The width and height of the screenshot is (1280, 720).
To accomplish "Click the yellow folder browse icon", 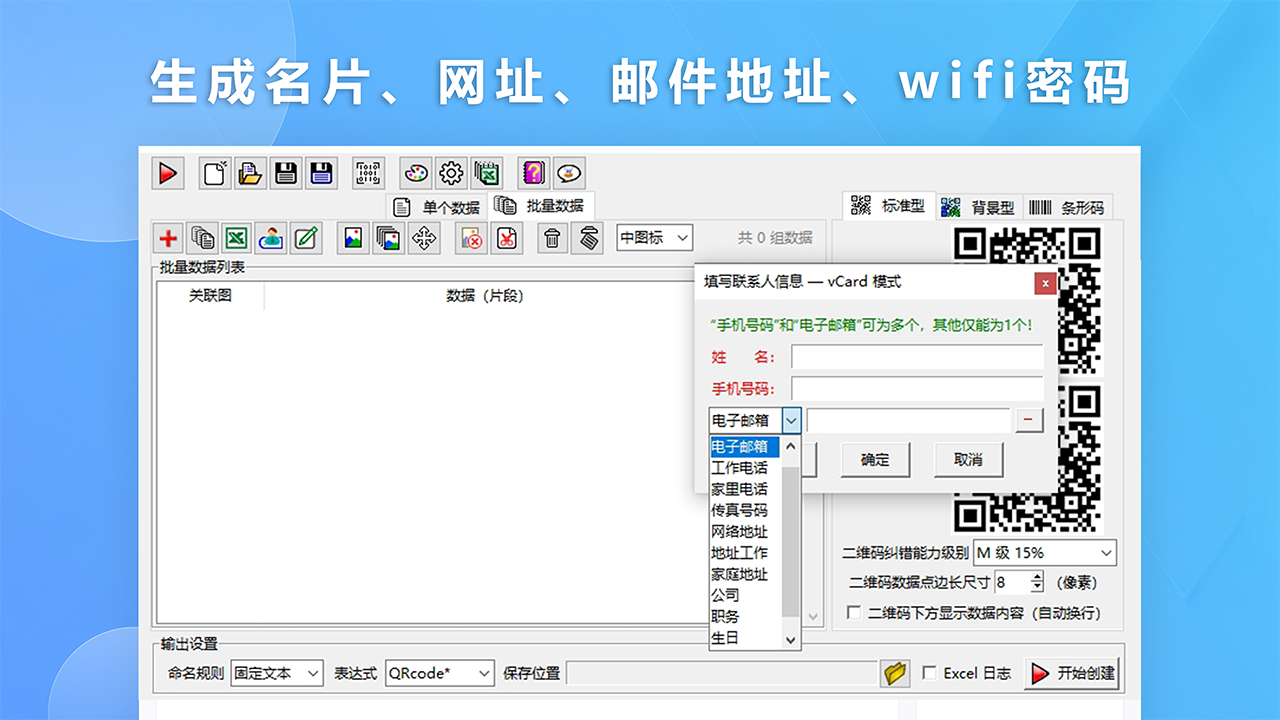I will click(x=895, y=673).
